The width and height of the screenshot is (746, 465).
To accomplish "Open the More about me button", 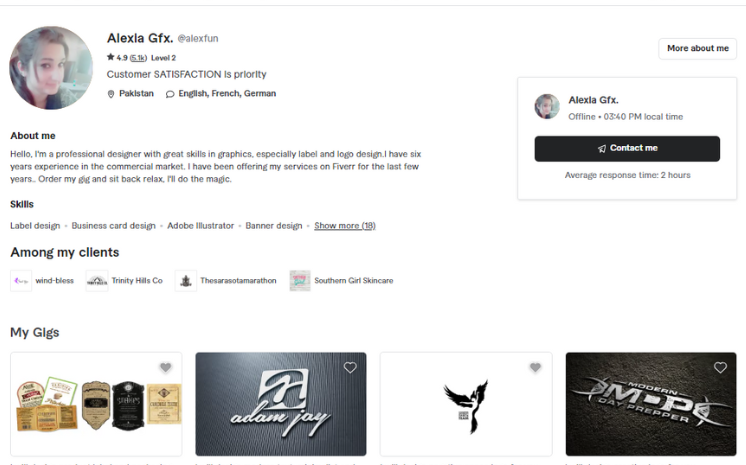I will (x=697, y=49).
